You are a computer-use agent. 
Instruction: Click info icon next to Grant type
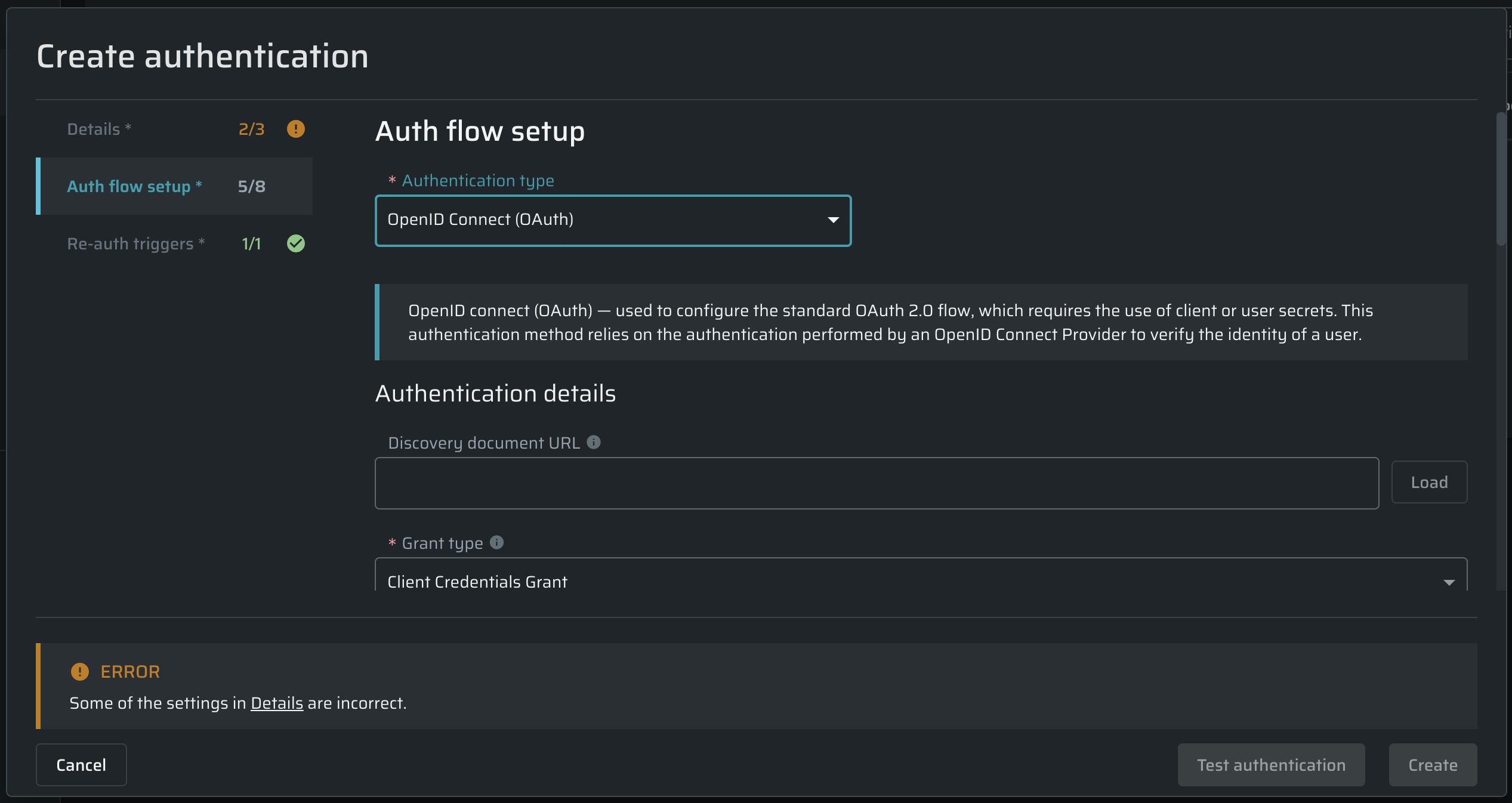point(496,542)
